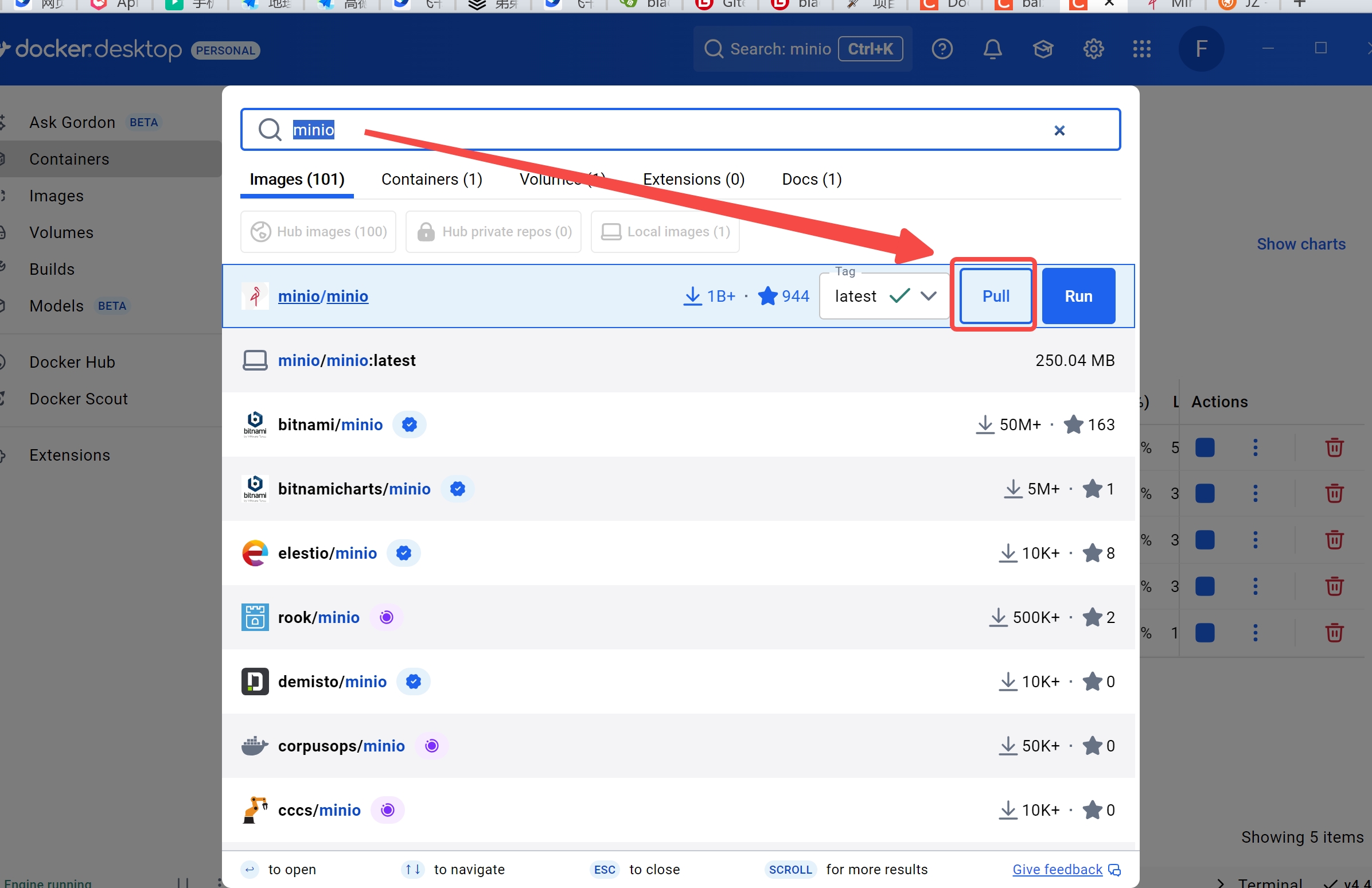Click the corpusops/minio whale icon

(x=255, y=746)
